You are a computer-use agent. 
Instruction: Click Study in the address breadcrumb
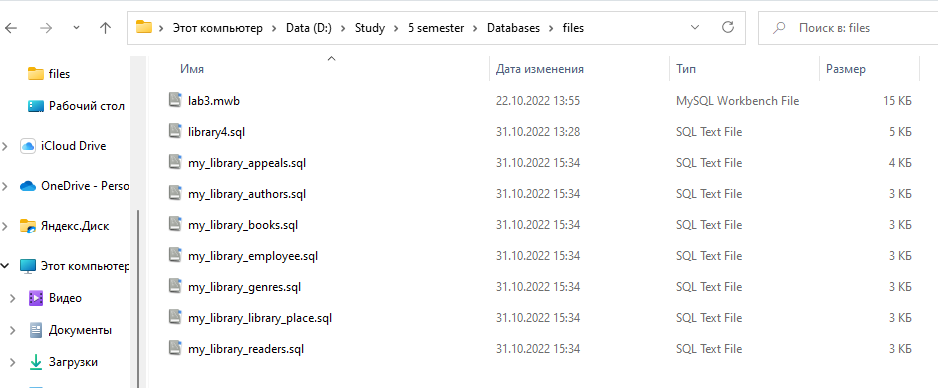[x=370, y=28]
